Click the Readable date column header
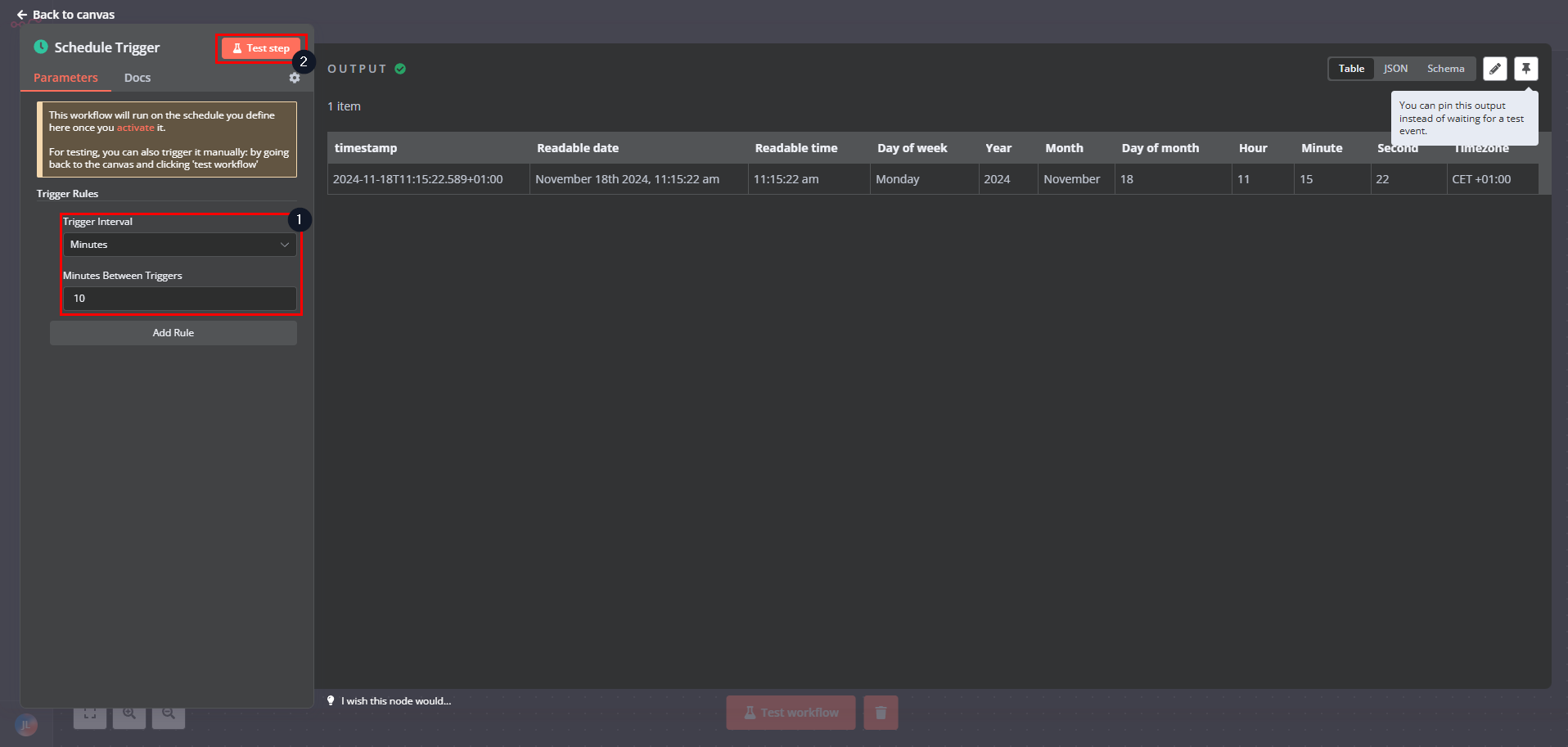 639,148
